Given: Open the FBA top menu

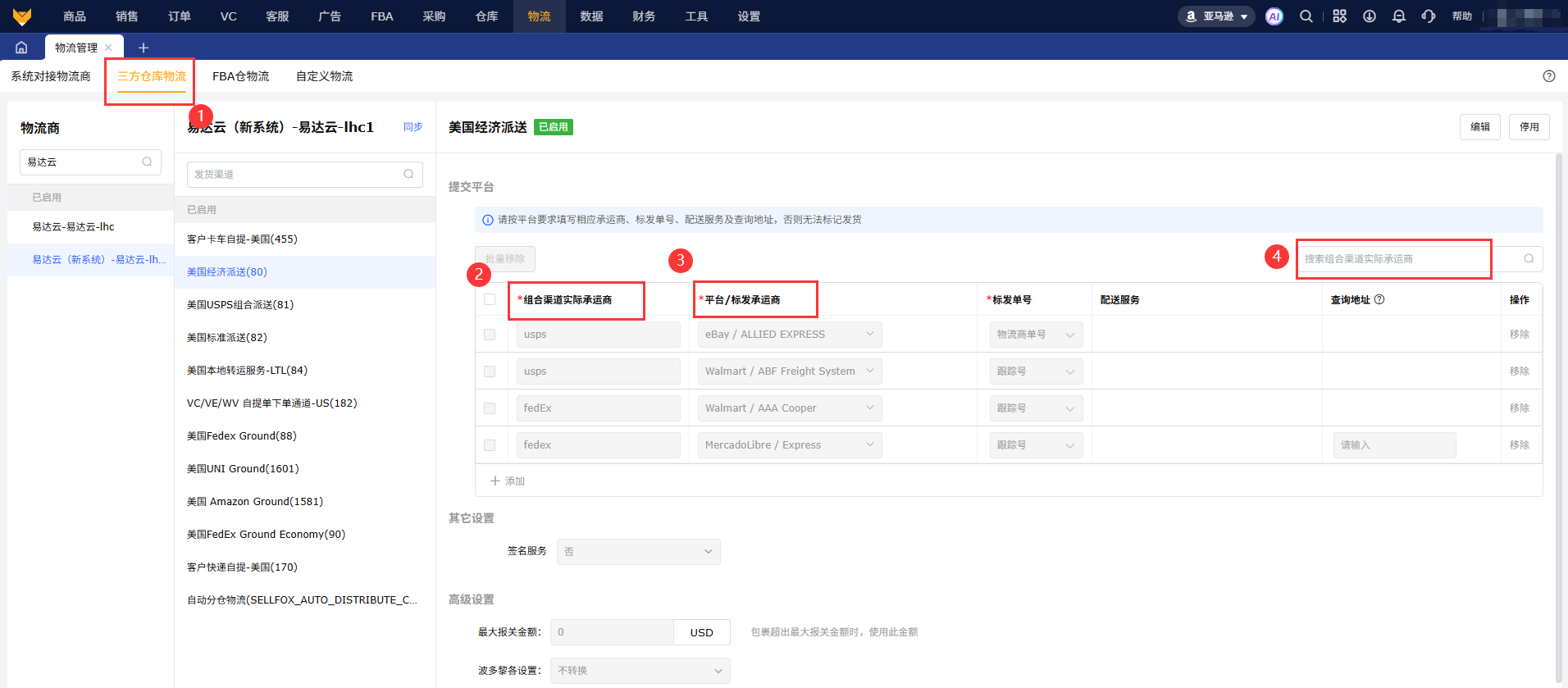Looking at the screenshot, I should 382,16.
